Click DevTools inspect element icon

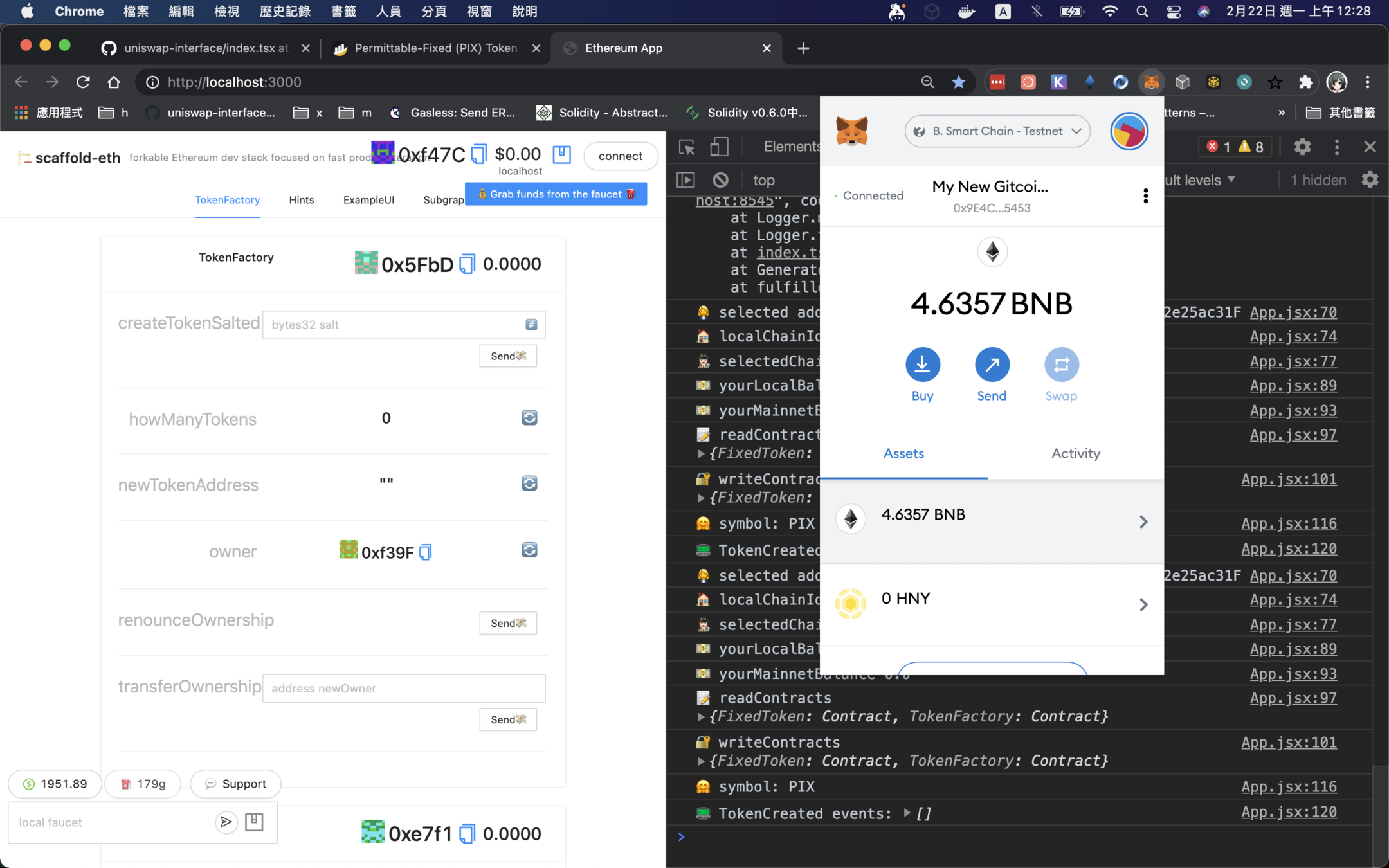click(687, 147)
